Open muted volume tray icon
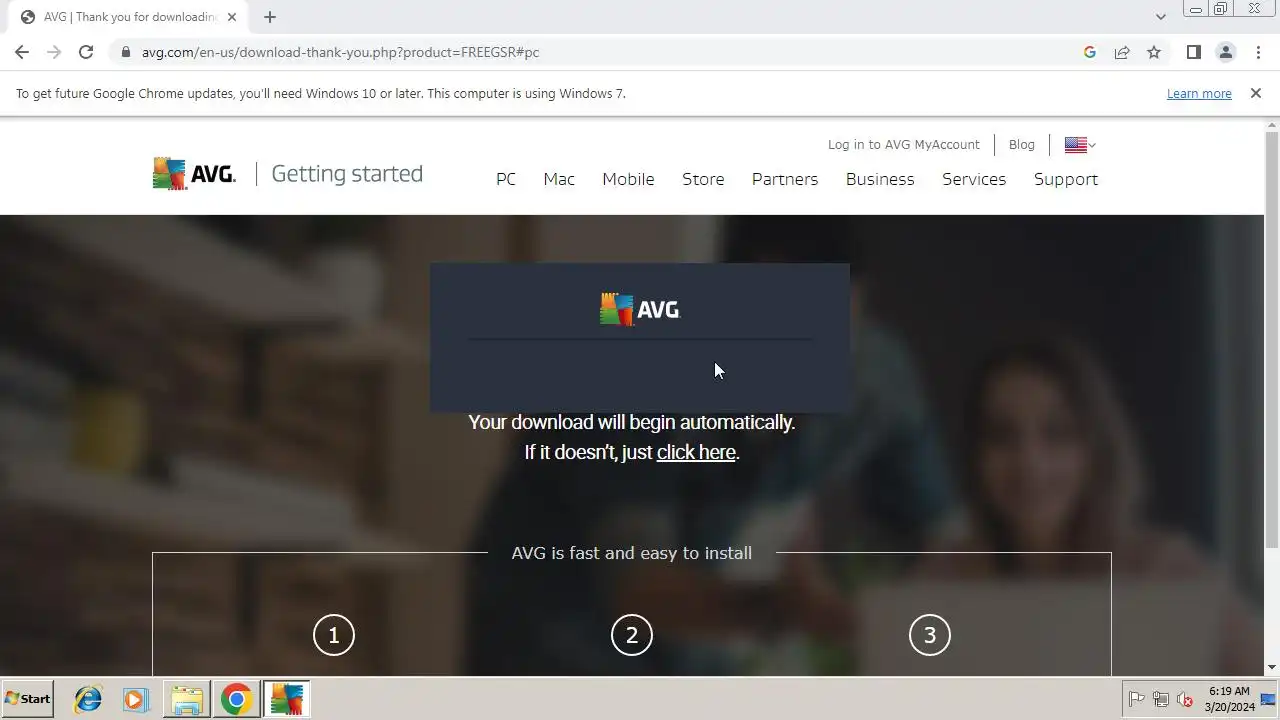The height and width of the screenshot is (720, 1280). (x=1185, y=699)
